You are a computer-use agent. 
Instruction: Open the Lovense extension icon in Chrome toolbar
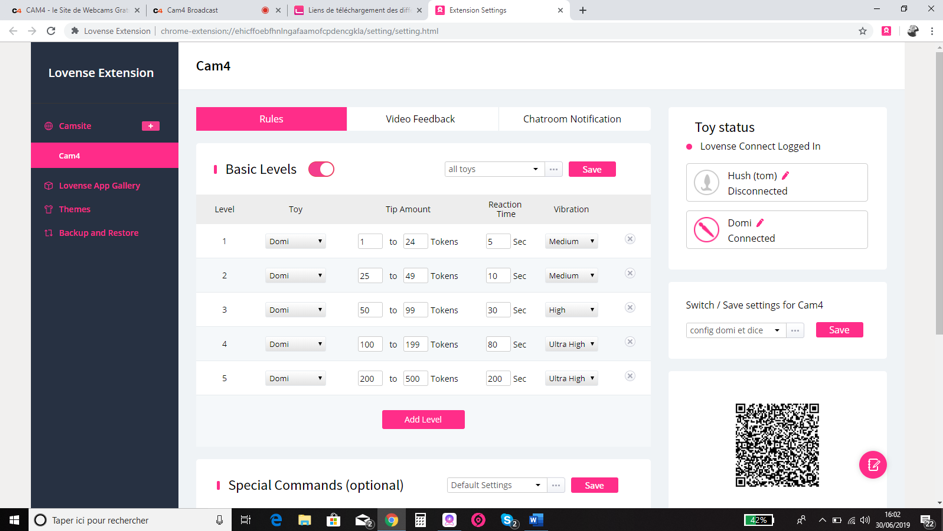coord(886,31)
